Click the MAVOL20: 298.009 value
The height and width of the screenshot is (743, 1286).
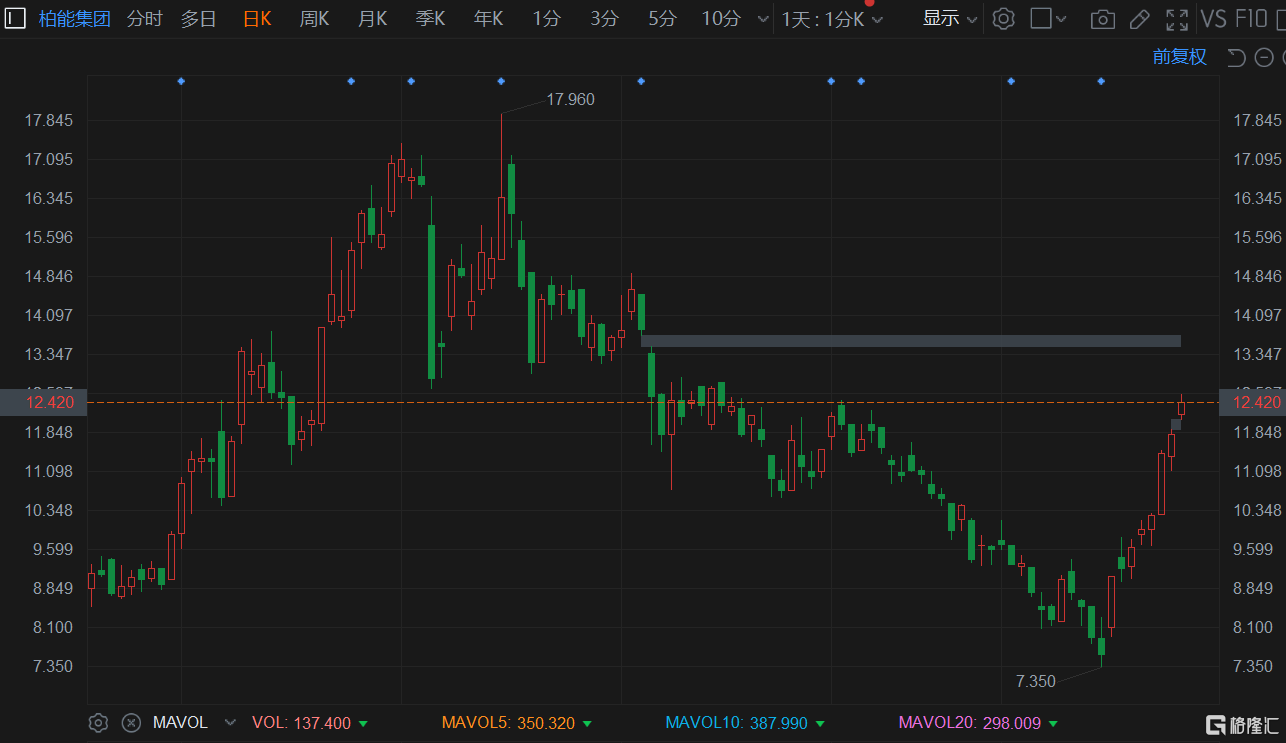969,723
